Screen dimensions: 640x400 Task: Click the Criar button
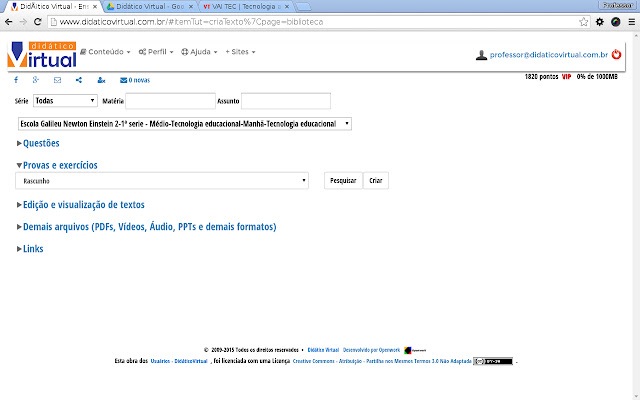coord(376,180)
